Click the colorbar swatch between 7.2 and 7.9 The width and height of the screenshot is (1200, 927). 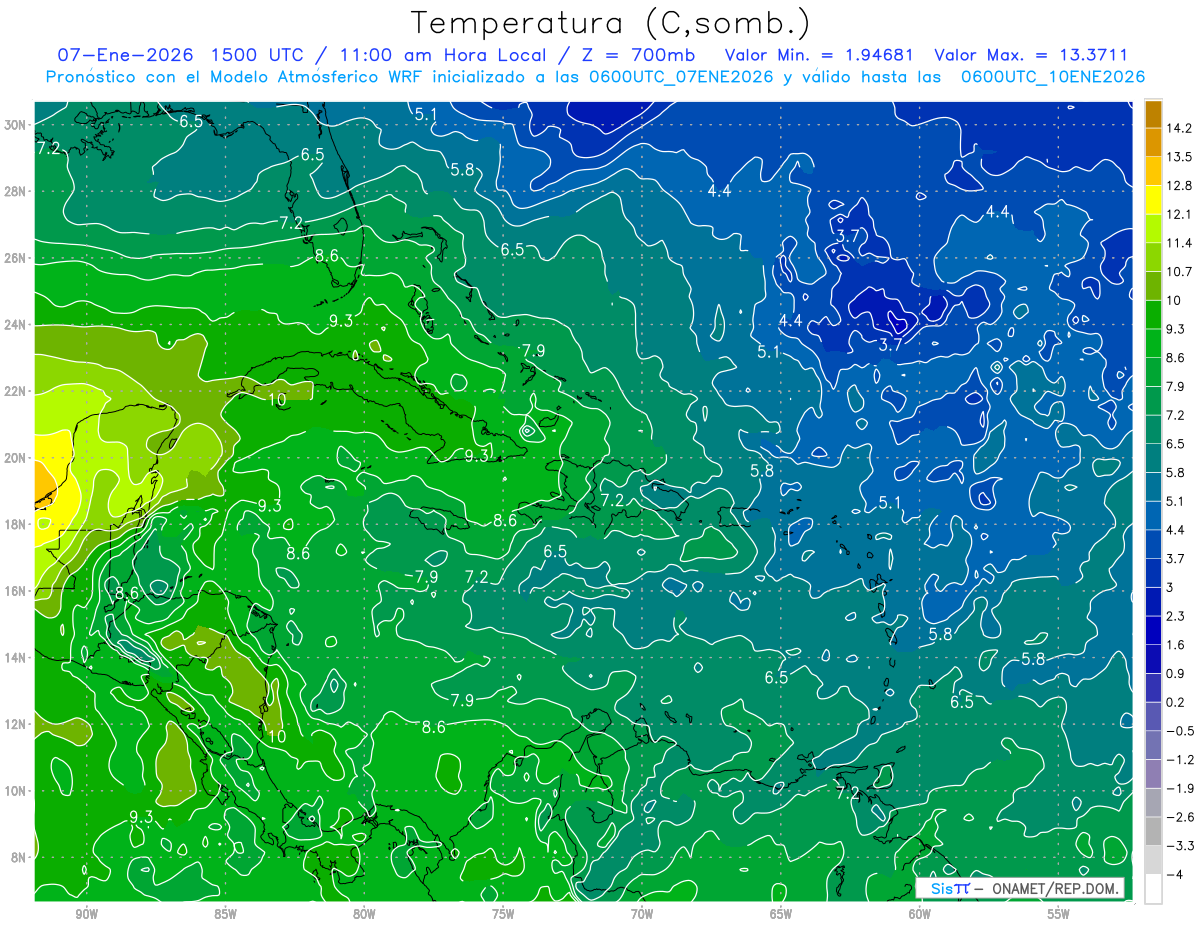pyautogui.click(x=1153, y=401)
